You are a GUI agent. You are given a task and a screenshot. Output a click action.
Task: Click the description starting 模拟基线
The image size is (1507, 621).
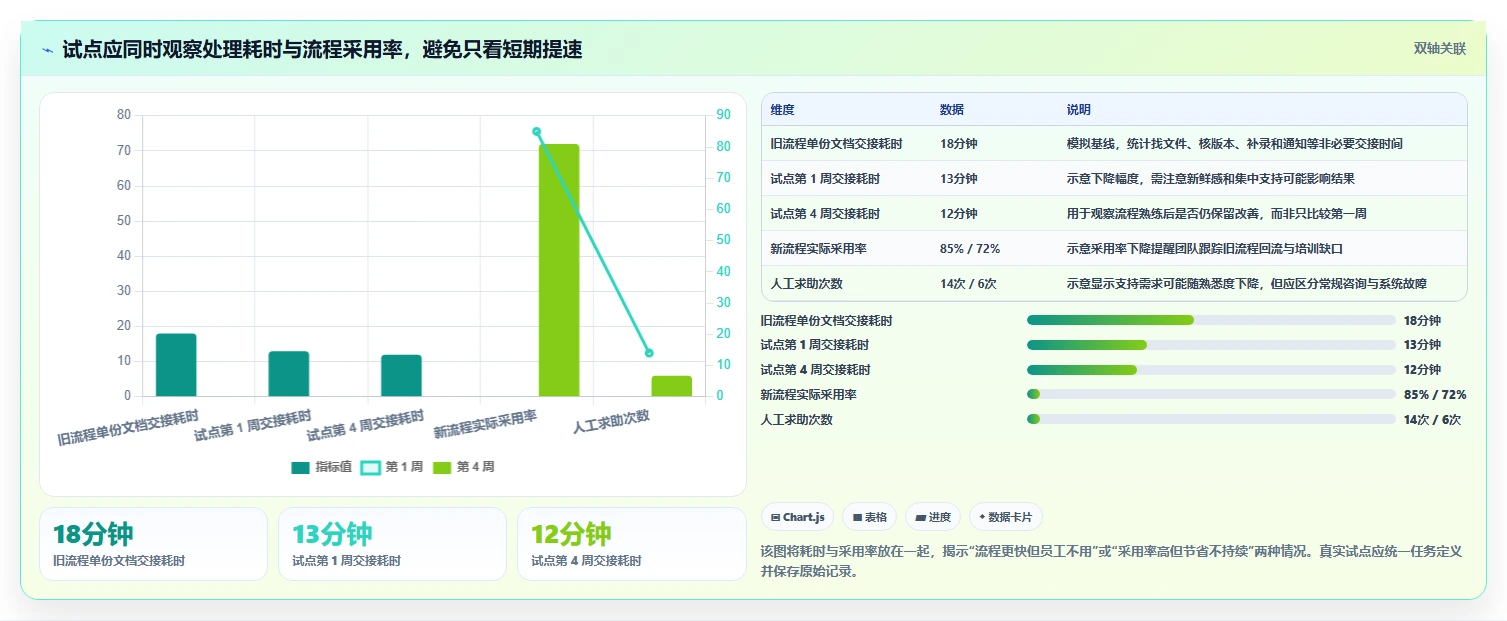pyautogui.click(x=1234, y=144)
